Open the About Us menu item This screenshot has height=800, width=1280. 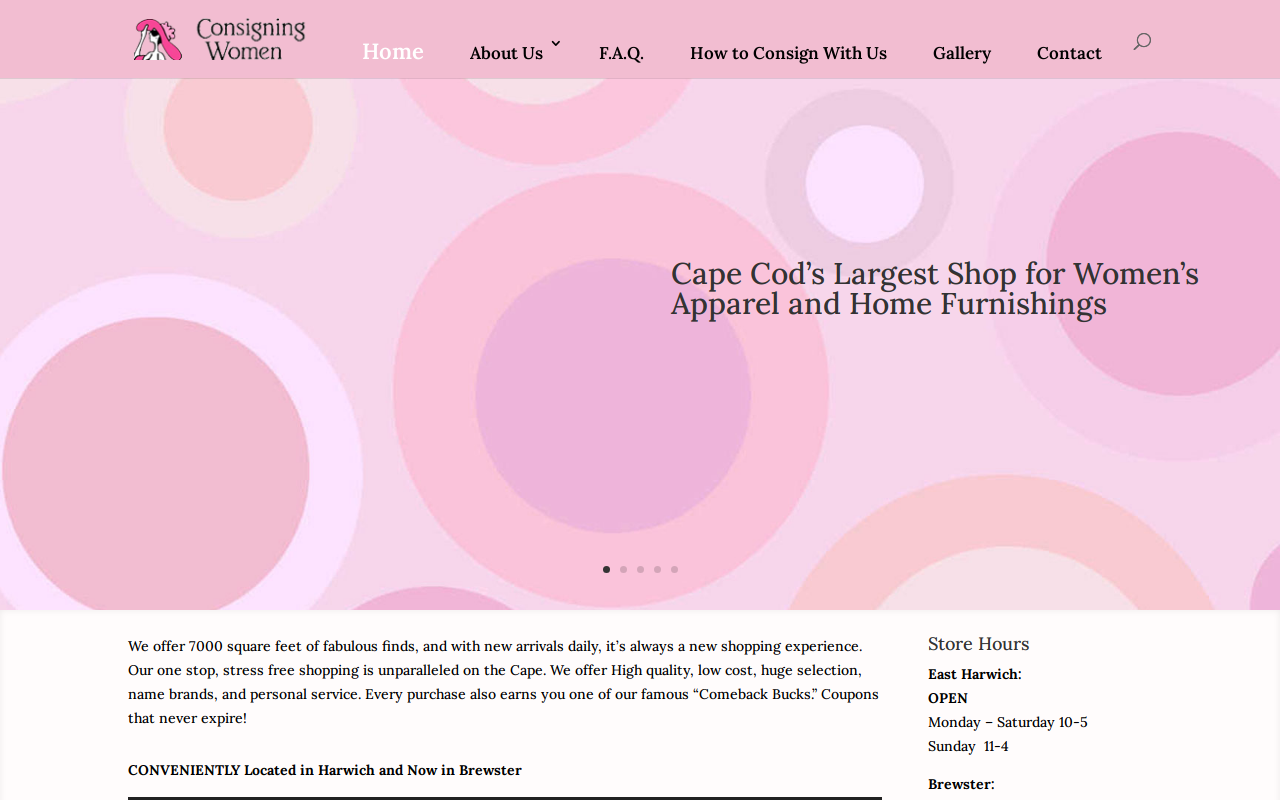click(x=506, y=53)
